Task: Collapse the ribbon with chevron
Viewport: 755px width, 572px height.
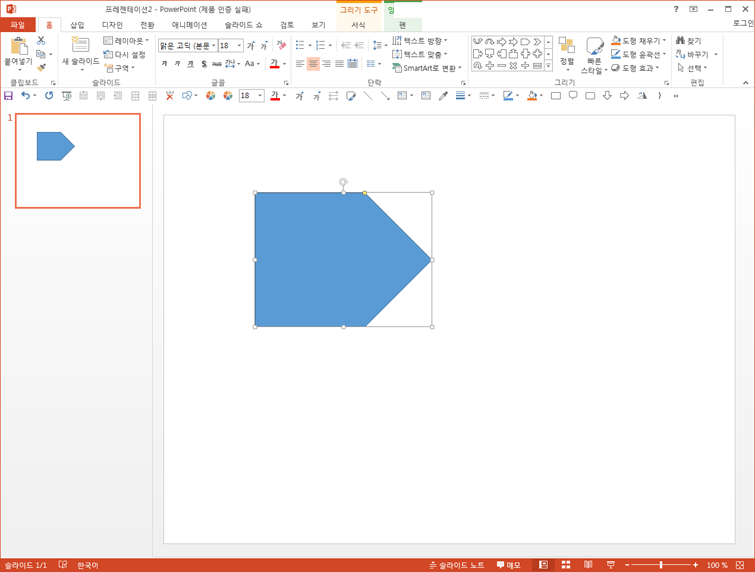Action: (x=745, y=83)
